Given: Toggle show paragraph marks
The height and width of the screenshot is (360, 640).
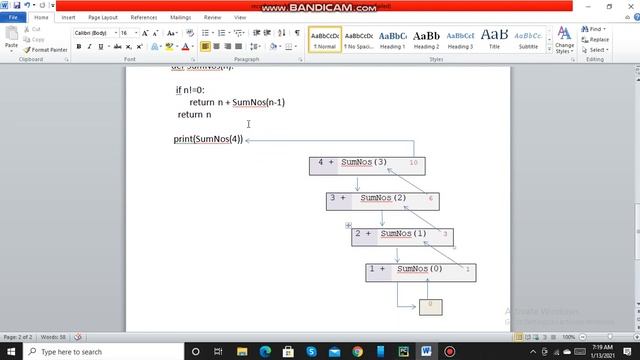Looking at the screenshot, I should click(x=297, y=33).
